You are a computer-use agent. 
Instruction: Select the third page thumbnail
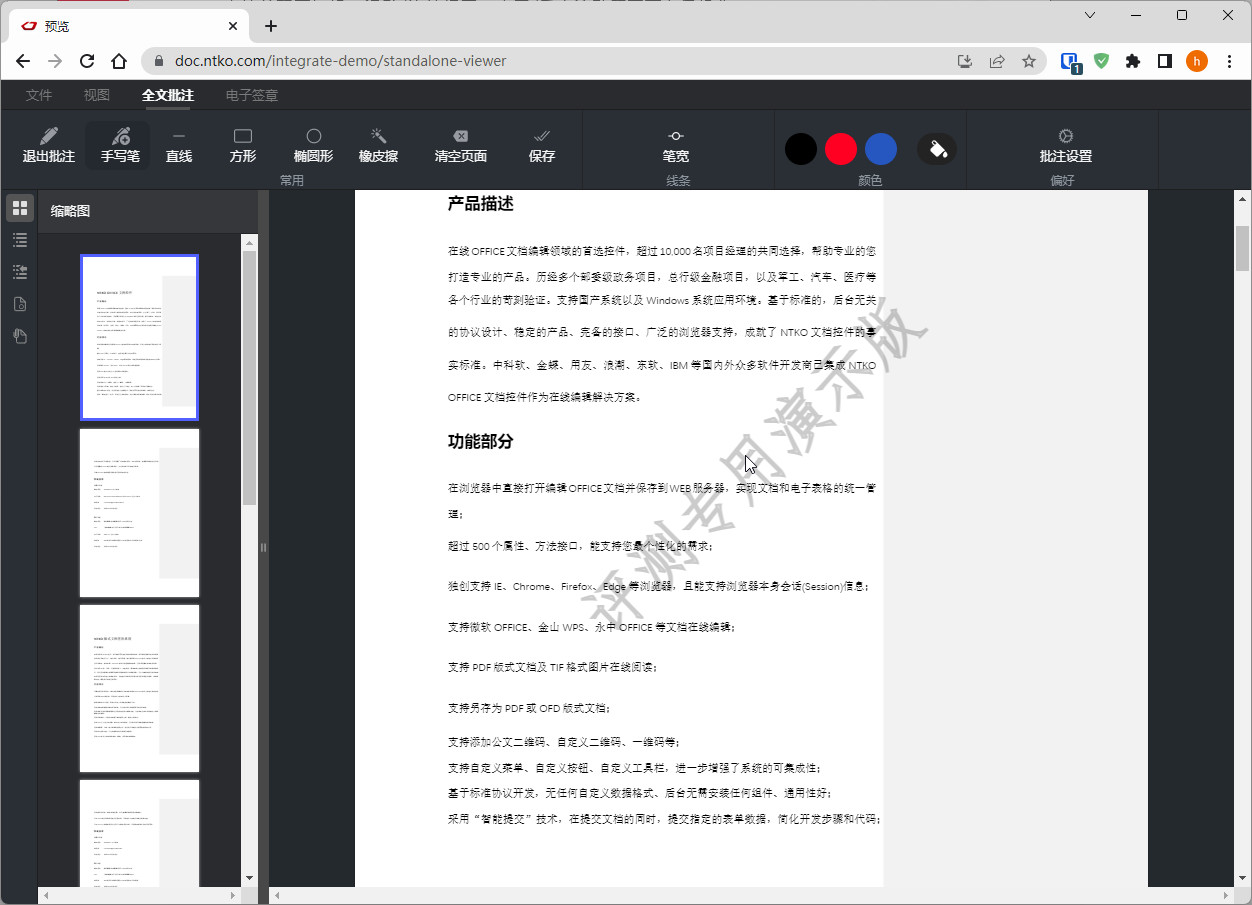pos(140,688)
